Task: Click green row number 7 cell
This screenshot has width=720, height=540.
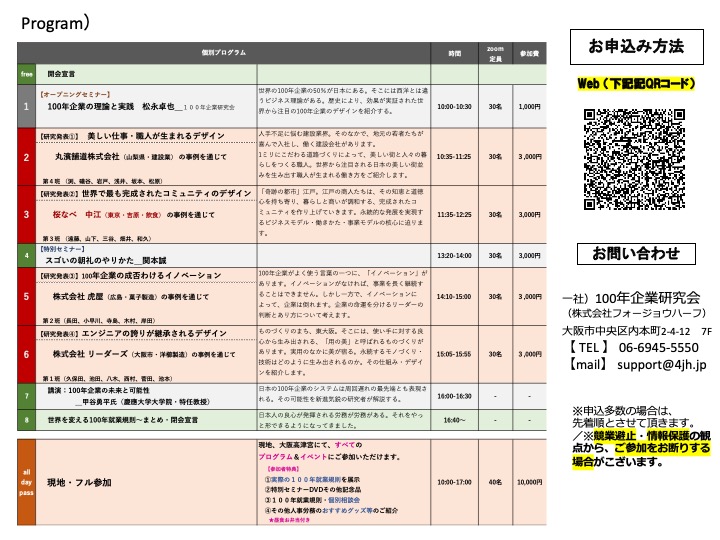Action: pyautogui.click(x=27, y=396)
